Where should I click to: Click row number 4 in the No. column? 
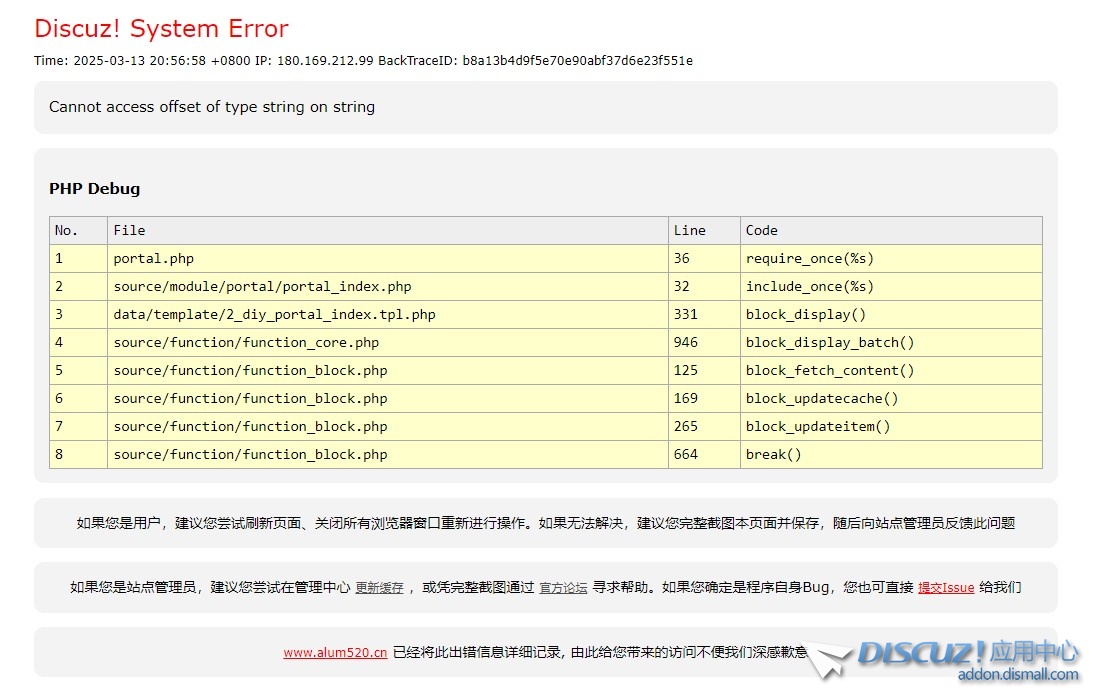(x=78, y=343)
